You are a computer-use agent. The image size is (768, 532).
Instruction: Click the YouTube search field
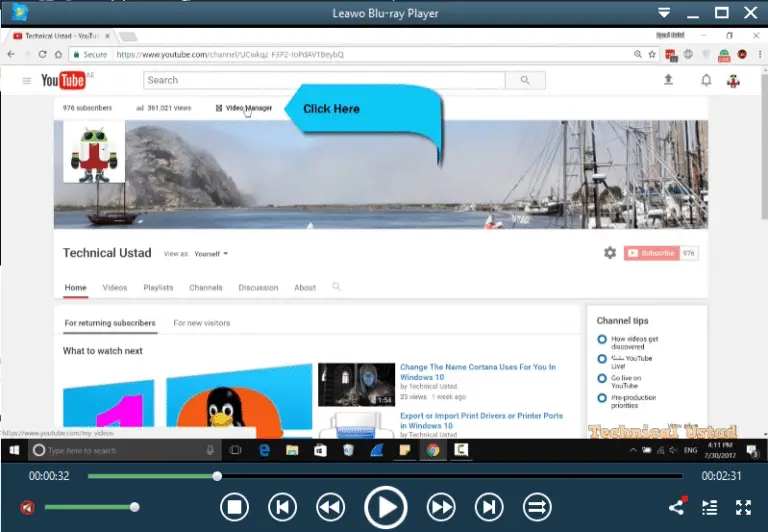click(x=324, y=80)
